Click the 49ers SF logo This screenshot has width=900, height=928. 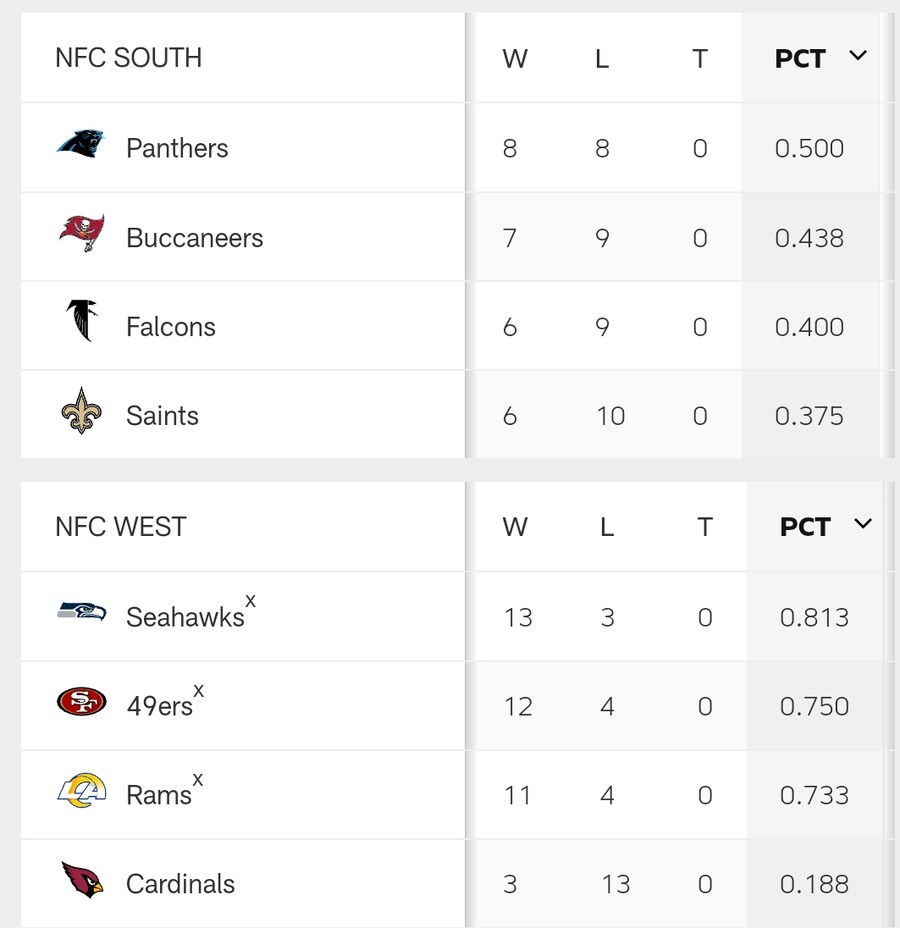coord(80,704)
